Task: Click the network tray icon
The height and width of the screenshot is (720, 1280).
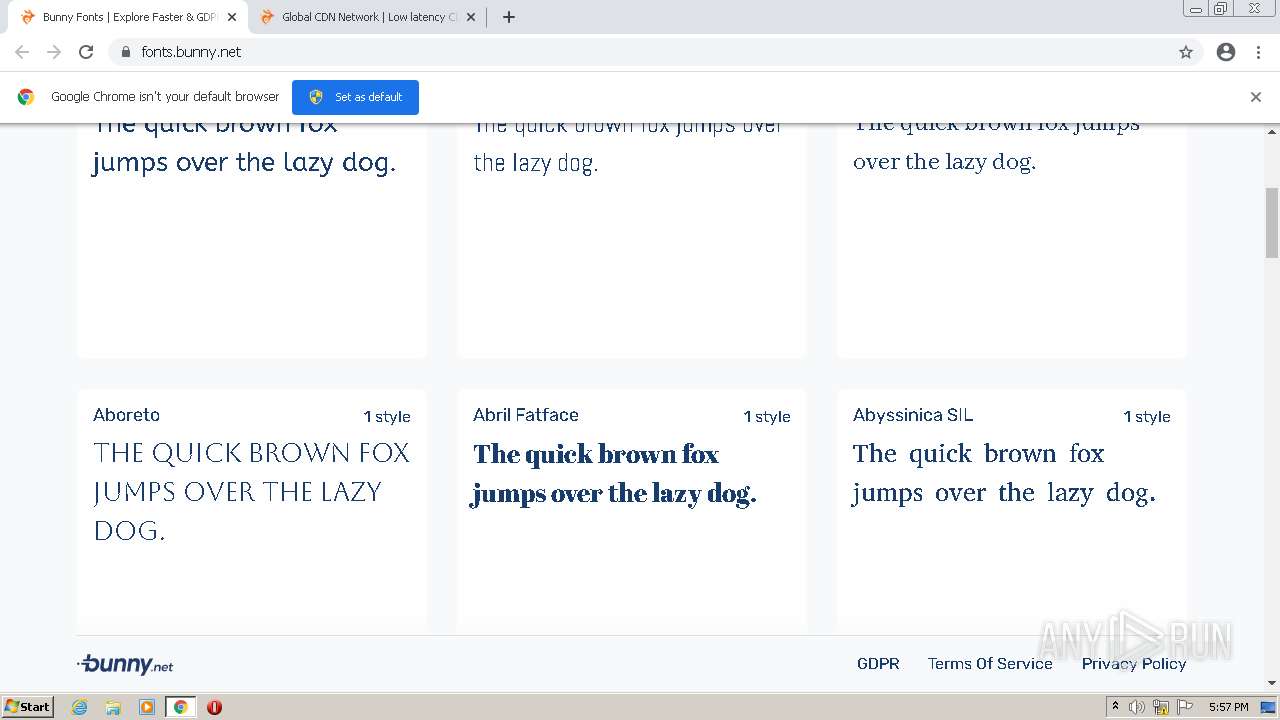Action: point(1161,707)
